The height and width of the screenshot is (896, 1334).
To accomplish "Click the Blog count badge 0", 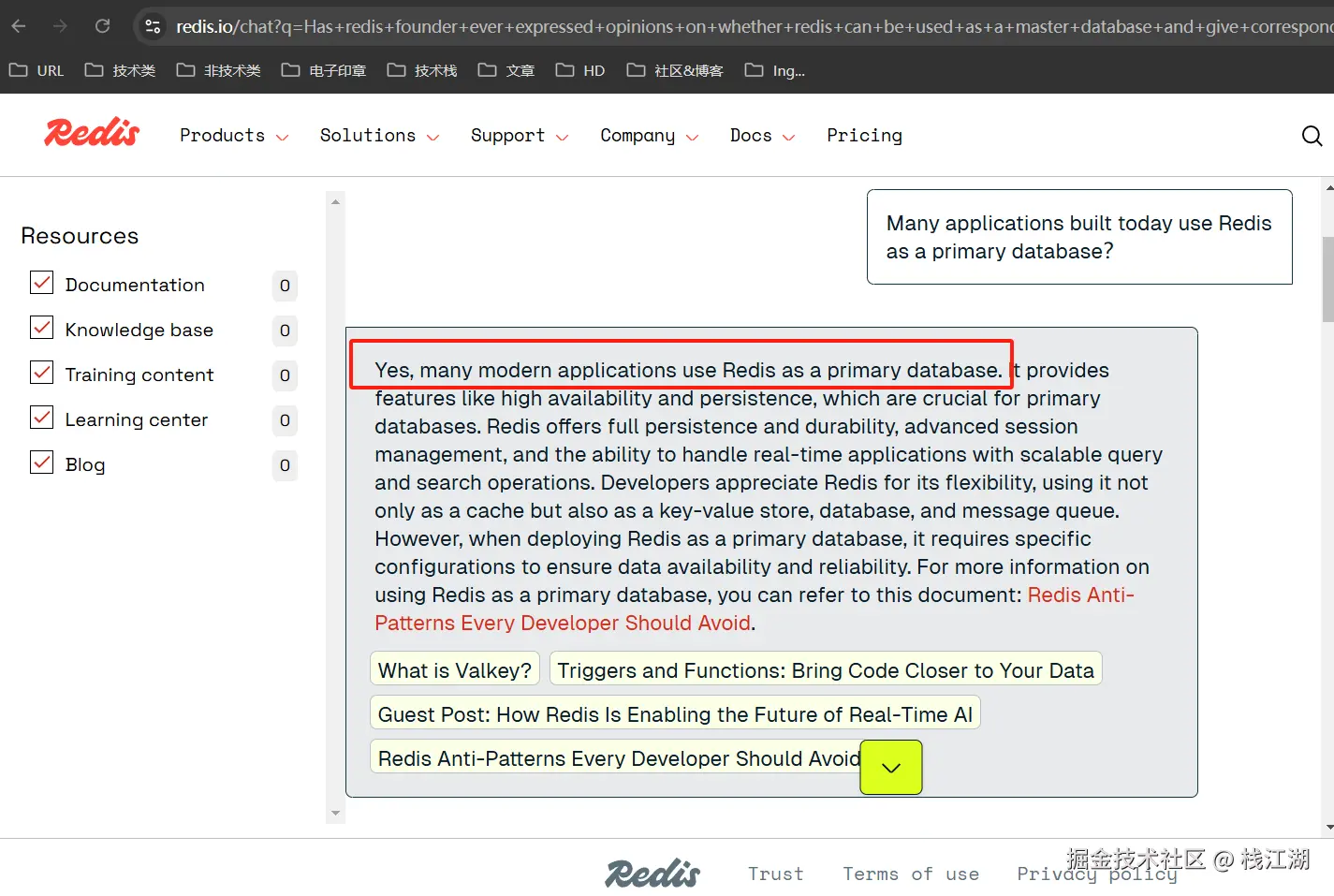I will coord(285,465).
